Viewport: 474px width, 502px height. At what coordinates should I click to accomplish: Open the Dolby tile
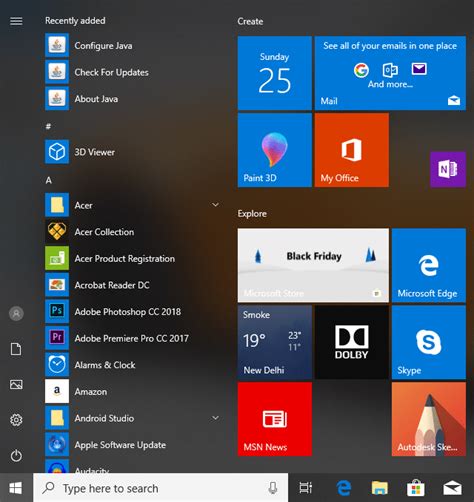pyautogui.click(x=352, y=342)
